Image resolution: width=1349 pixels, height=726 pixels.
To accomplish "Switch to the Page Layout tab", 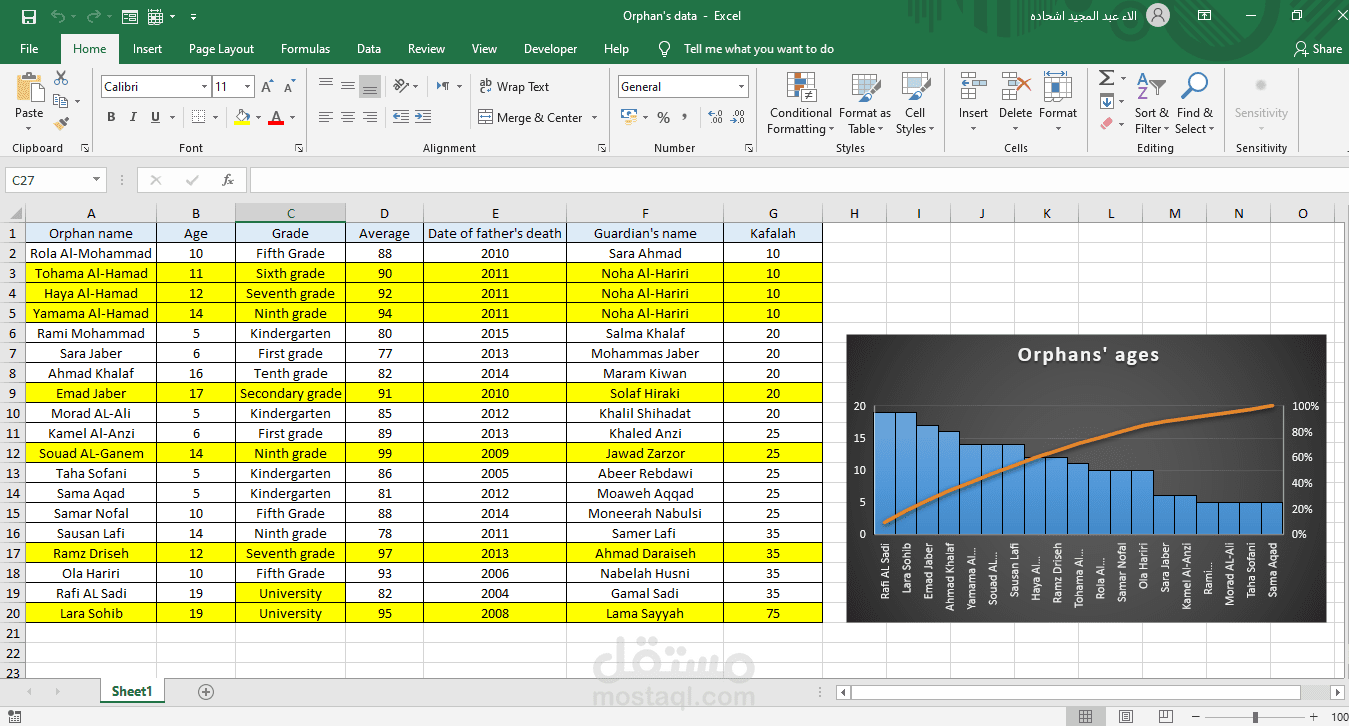I will [x=221, y=49].
